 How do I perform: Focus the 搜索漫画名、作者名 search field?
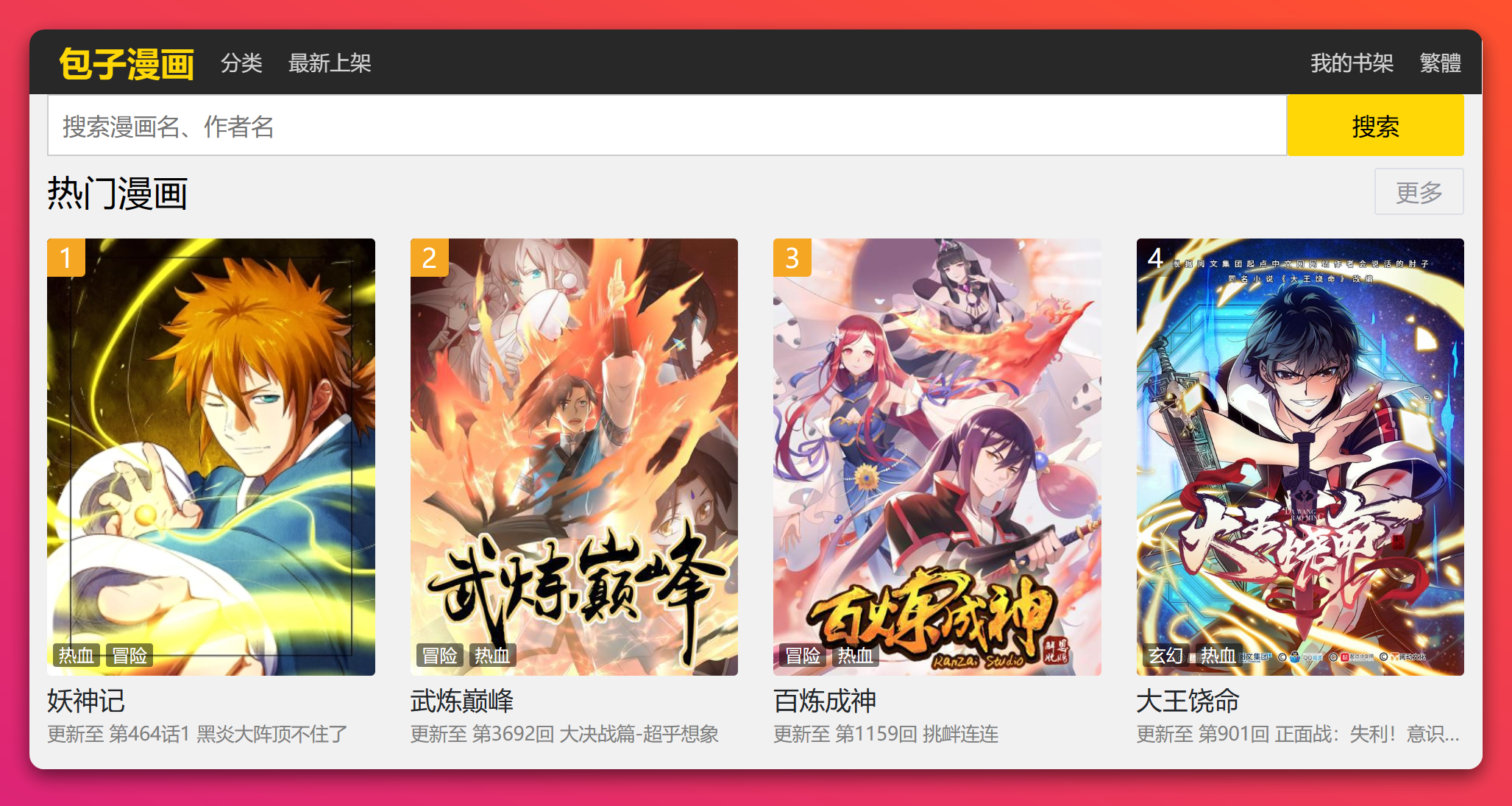click(667, 125)
